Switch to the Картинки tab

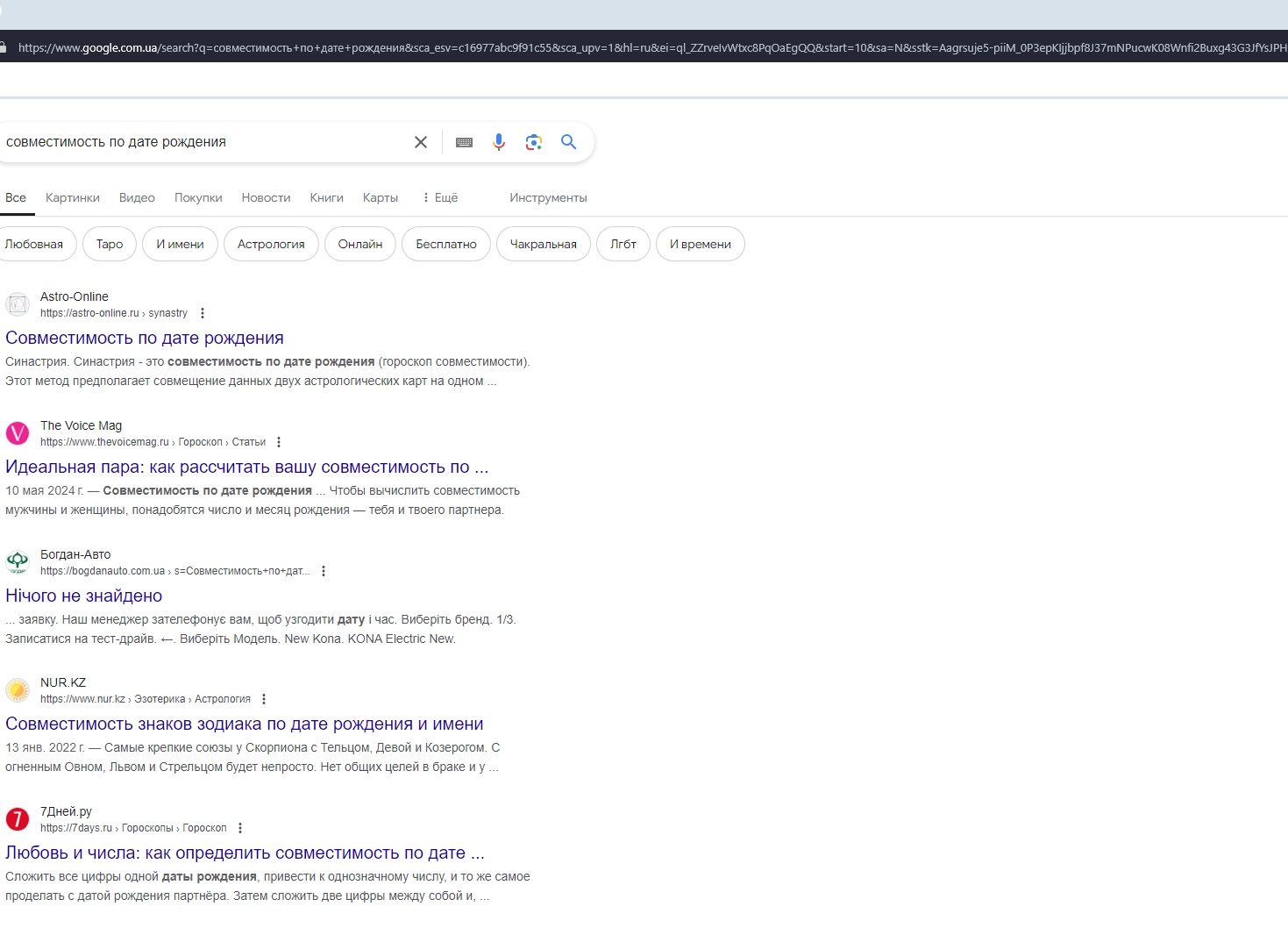point(73,197)
